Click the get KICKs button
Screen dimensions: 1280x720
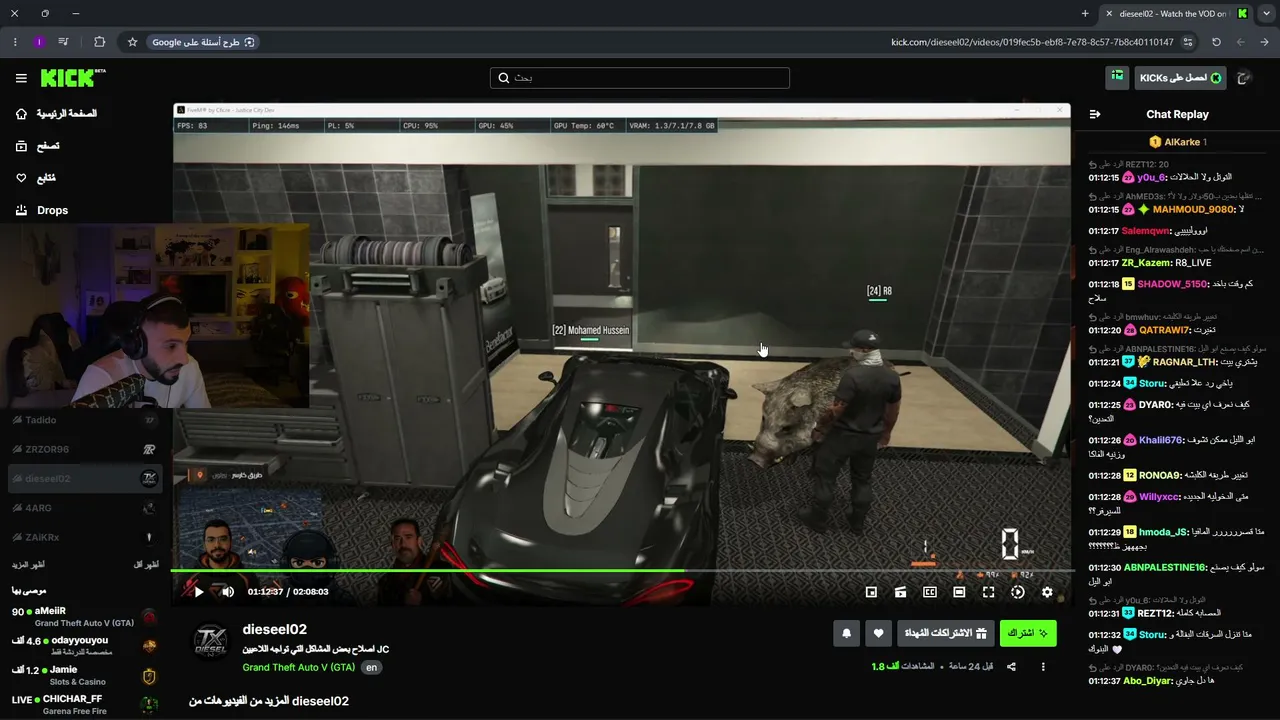(1181, 78)
